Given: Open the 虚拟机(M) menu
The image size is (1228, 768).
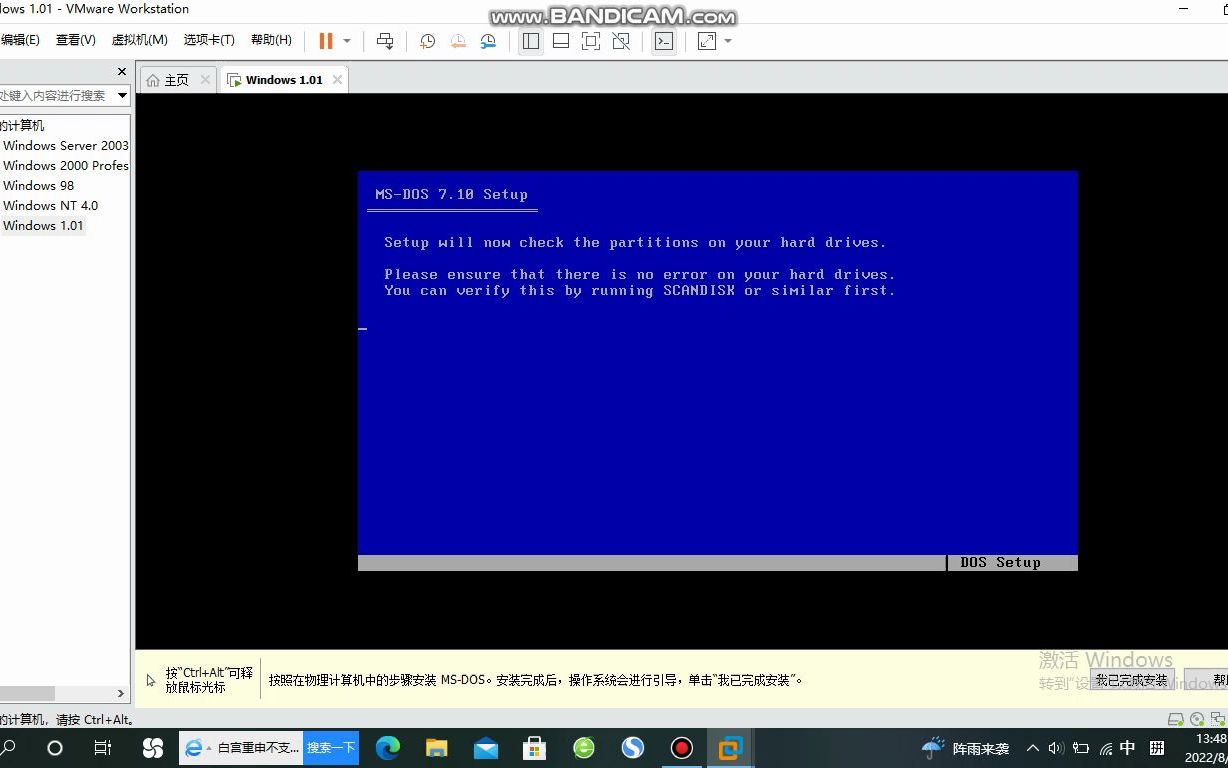Looking at the screenshot, I should pyautogui.click(x=140, y=40).
